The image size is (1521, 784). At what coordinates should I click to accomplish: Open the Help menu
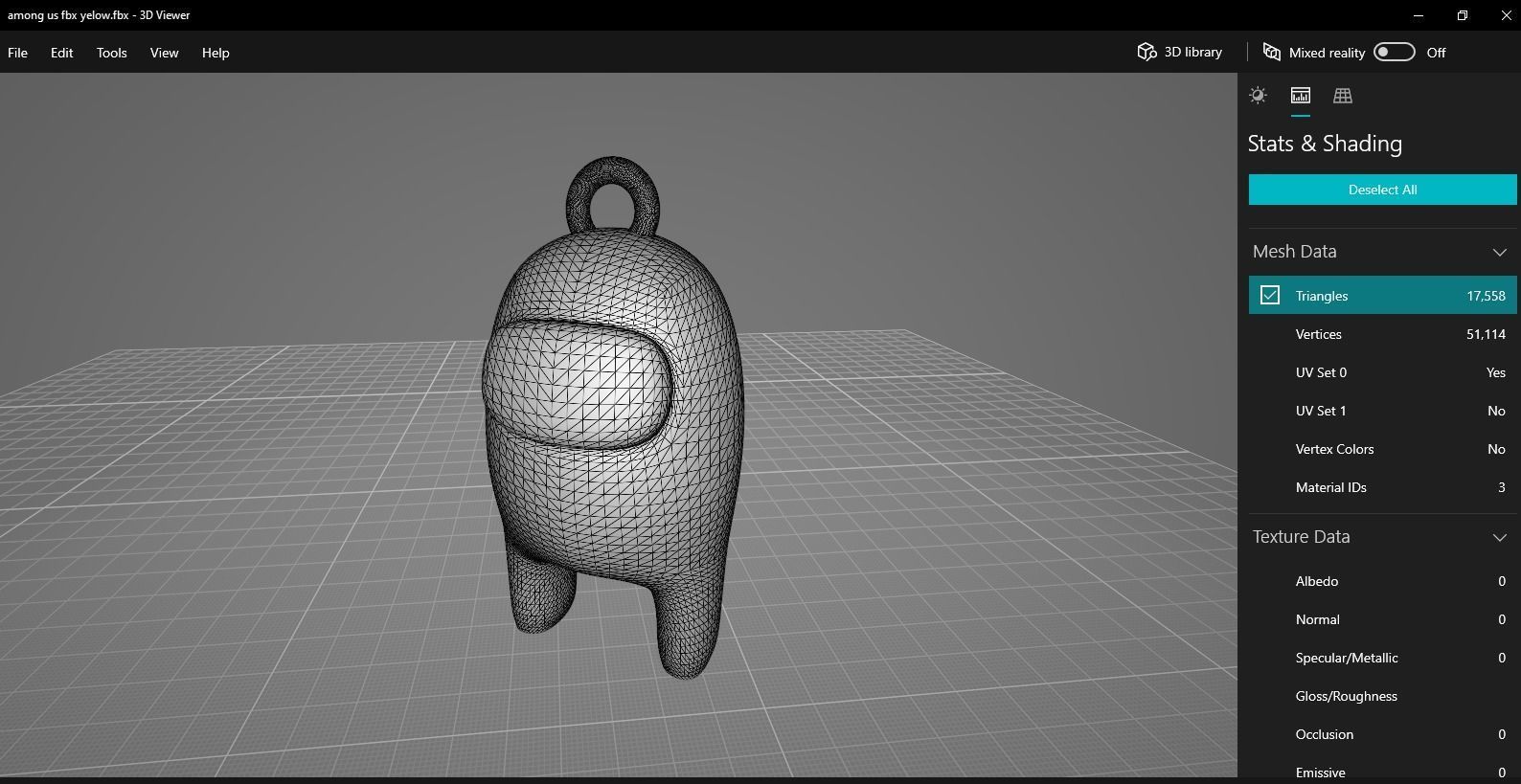coord(216,53)
